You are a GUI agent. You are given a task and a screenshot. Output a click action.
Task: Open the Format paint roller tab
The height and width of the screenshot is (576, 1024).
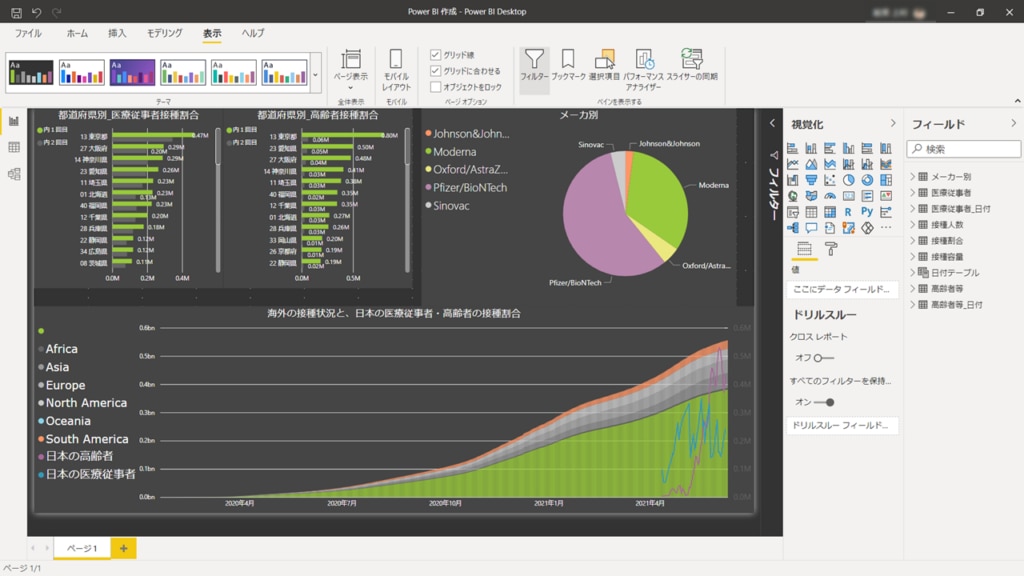pyautogui.click(x=831, y=249)
